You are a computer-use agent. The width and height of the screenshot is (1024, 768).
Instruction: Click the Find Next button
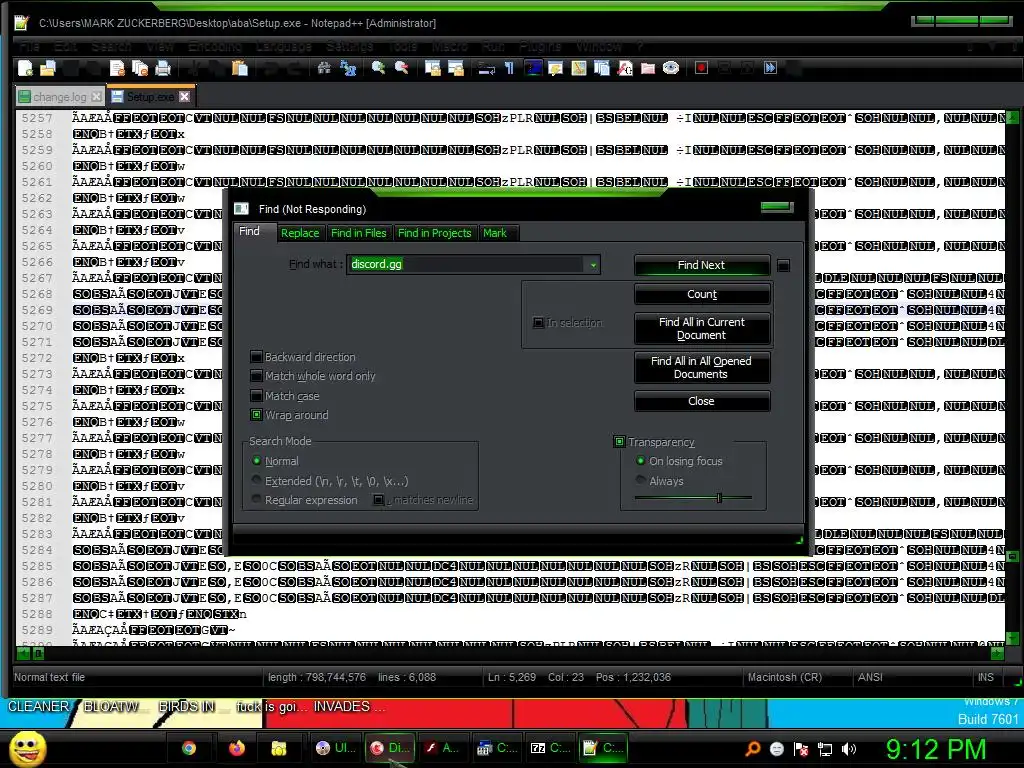pos(701,264)
